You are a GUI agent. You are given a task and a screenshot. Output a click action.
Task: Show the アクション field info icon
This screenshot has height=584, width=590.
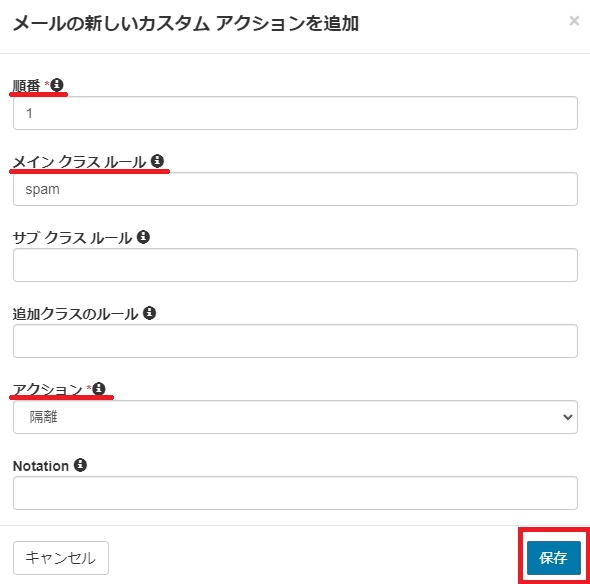(x=99, y=388)
